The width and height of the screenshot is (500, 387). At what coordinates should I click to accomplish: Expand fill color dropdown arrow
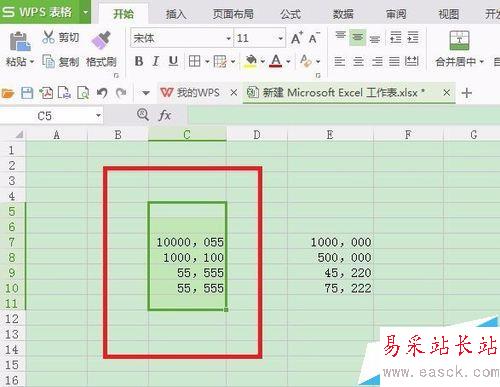(263, 62)
